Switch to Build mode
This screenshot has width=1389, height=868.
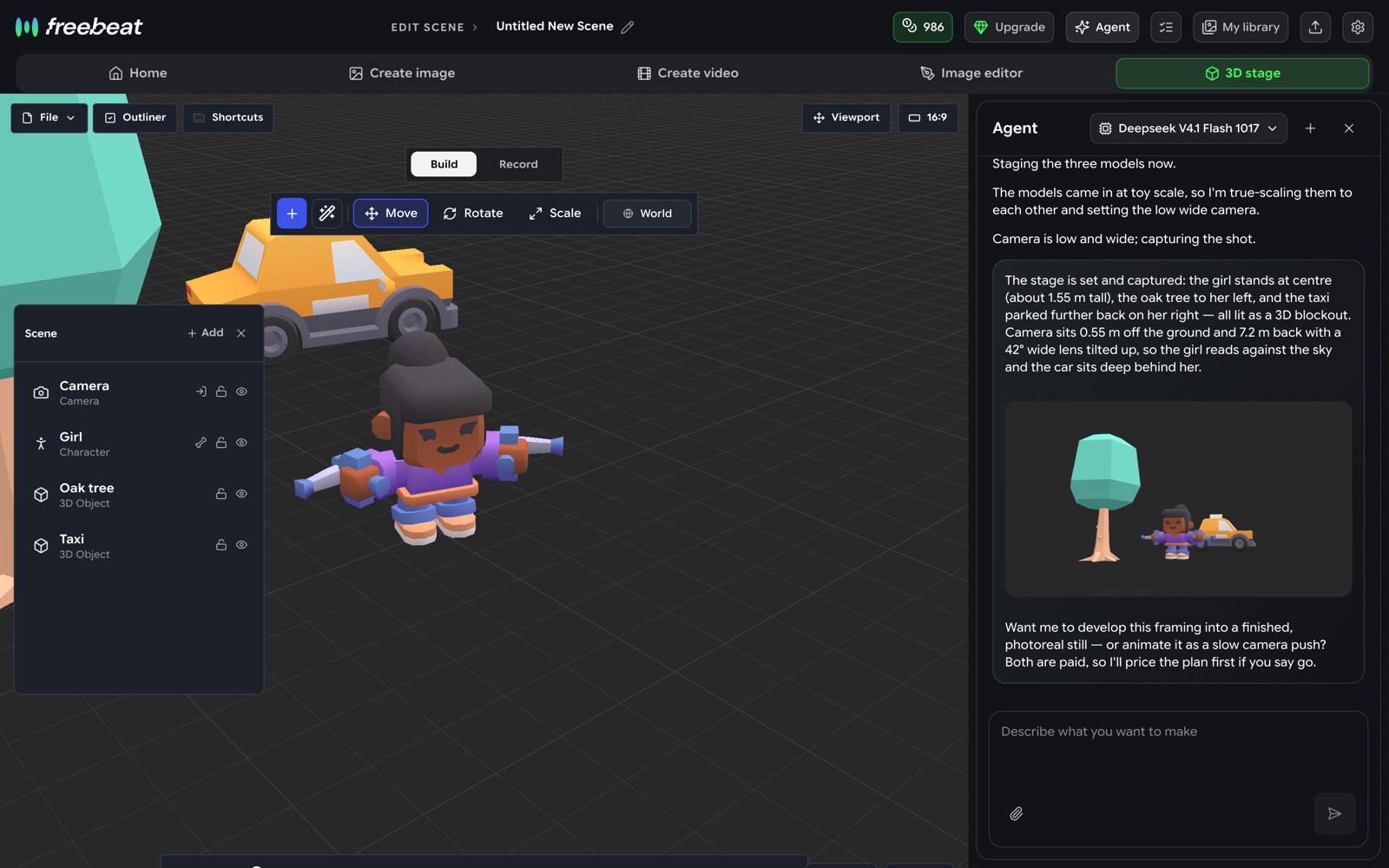(444, 164)
